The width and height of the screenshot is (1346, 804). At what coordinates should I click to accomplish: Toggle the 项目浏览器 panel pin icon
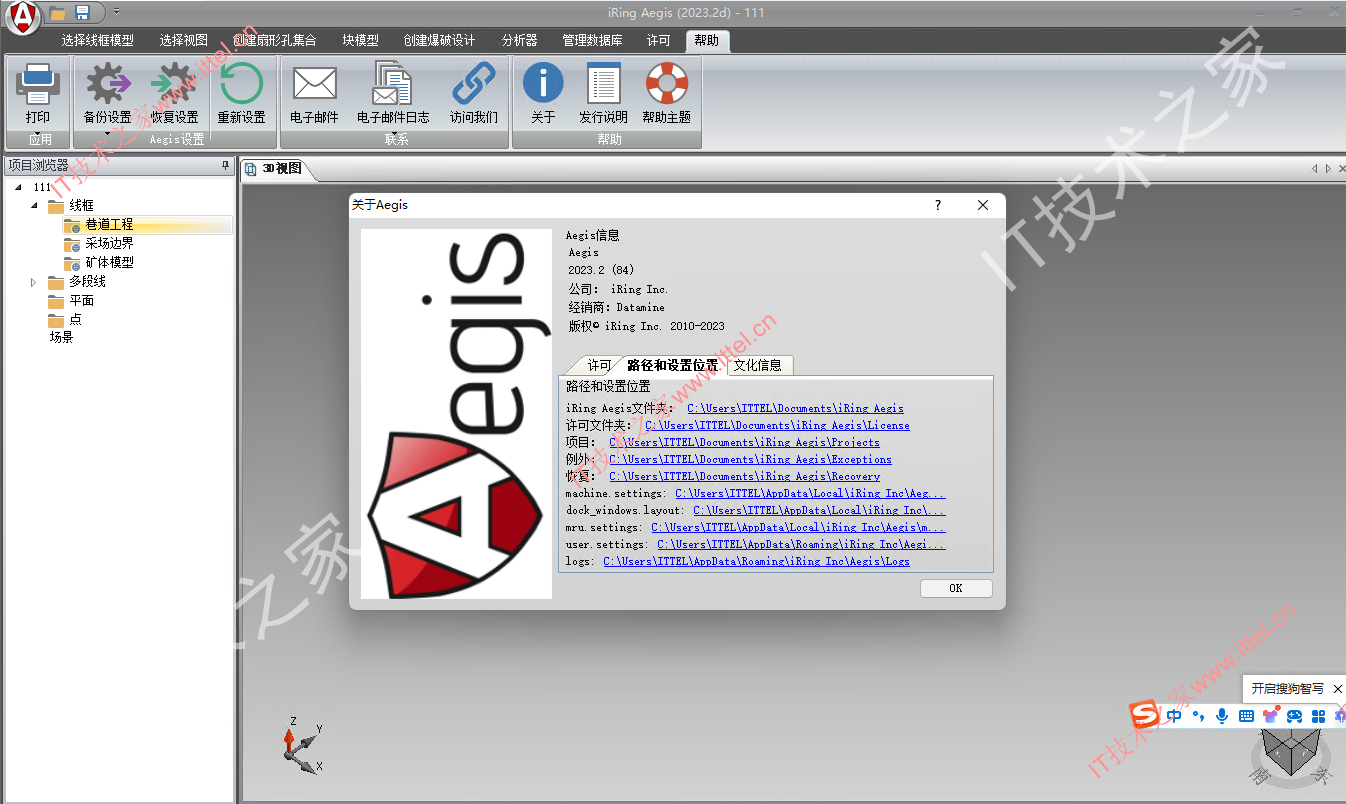[x=226, y=166]
